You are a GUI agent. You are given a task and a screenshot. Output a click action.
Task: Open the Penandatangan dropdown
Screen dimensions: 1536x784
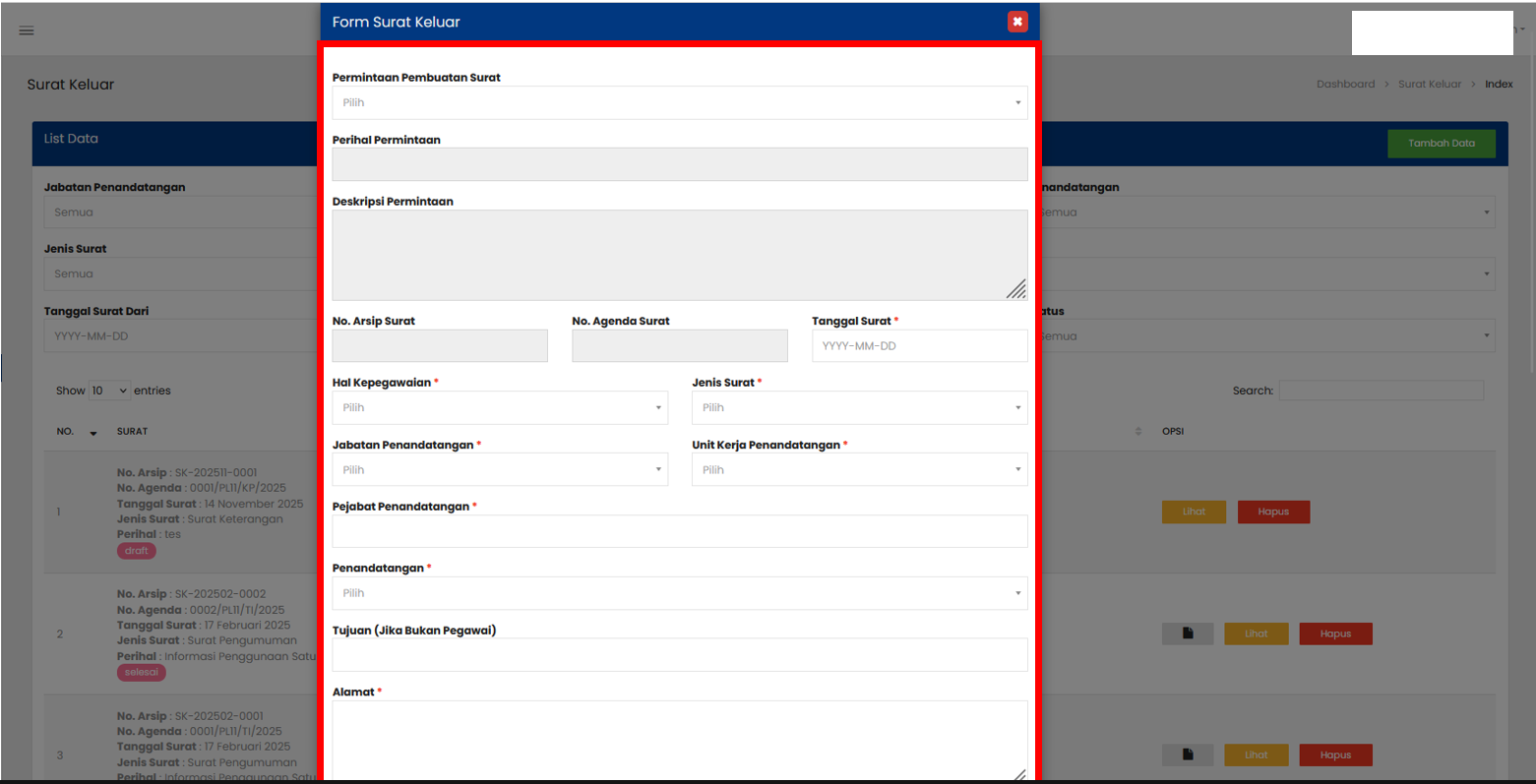tap(679, 594)
